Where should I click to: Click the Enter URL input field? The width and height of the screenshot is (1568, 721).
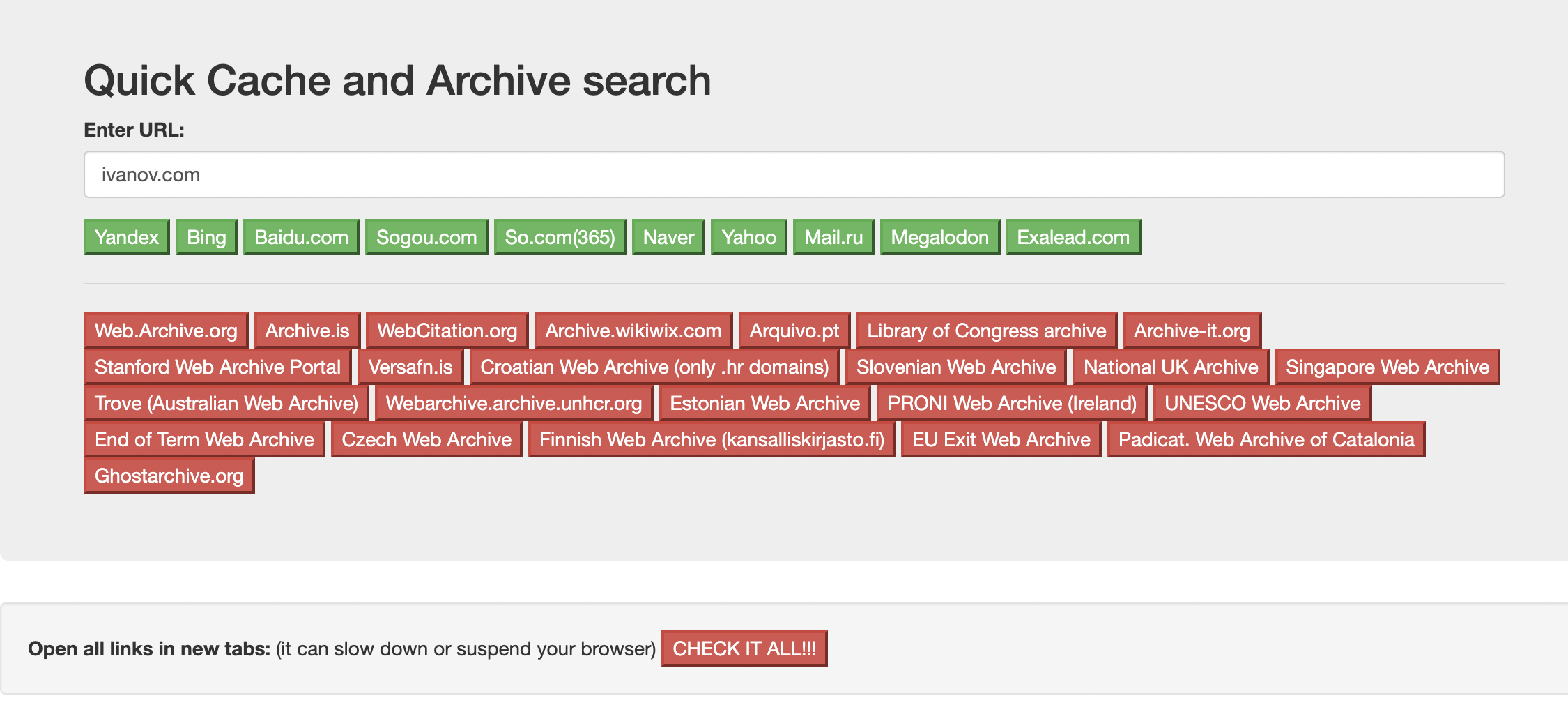tap(793, 174)
